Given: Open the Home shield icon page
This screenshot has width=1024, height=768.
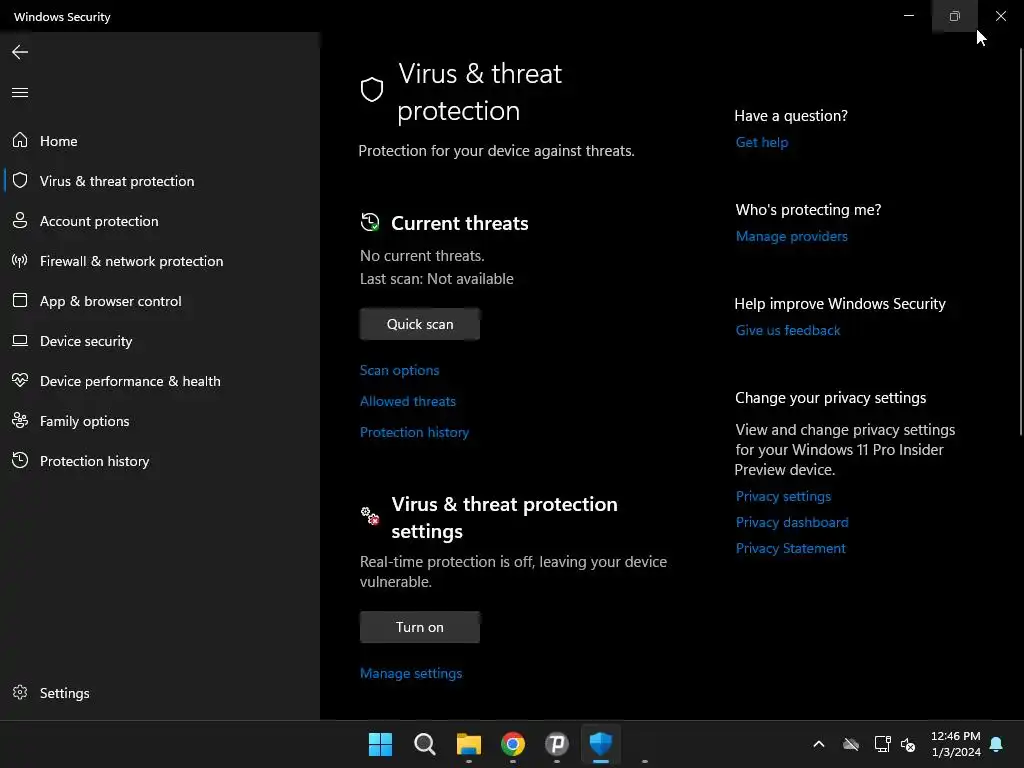Looking at the screenshot, I should 20,141.
